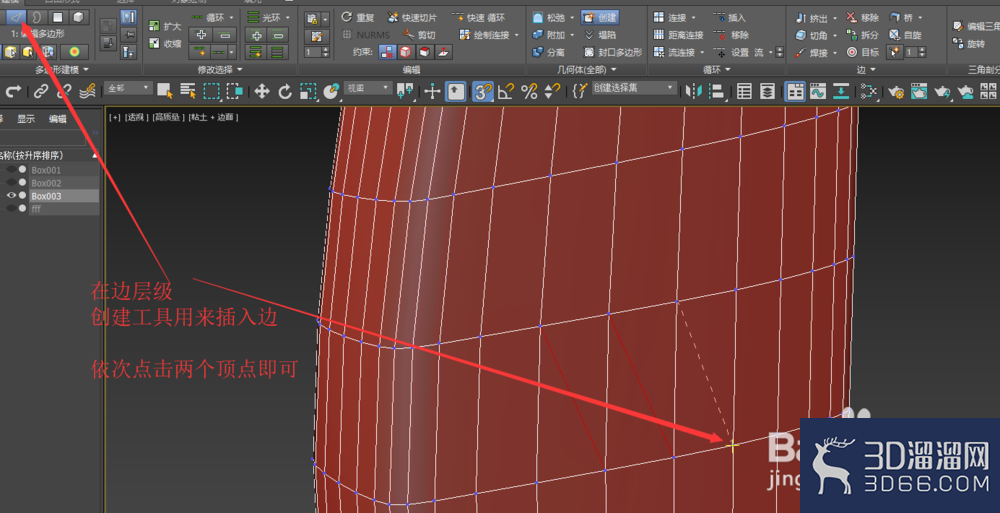Set constraint to Face icon
Viewport: 1000px width, 513px height.
point(424,52)
